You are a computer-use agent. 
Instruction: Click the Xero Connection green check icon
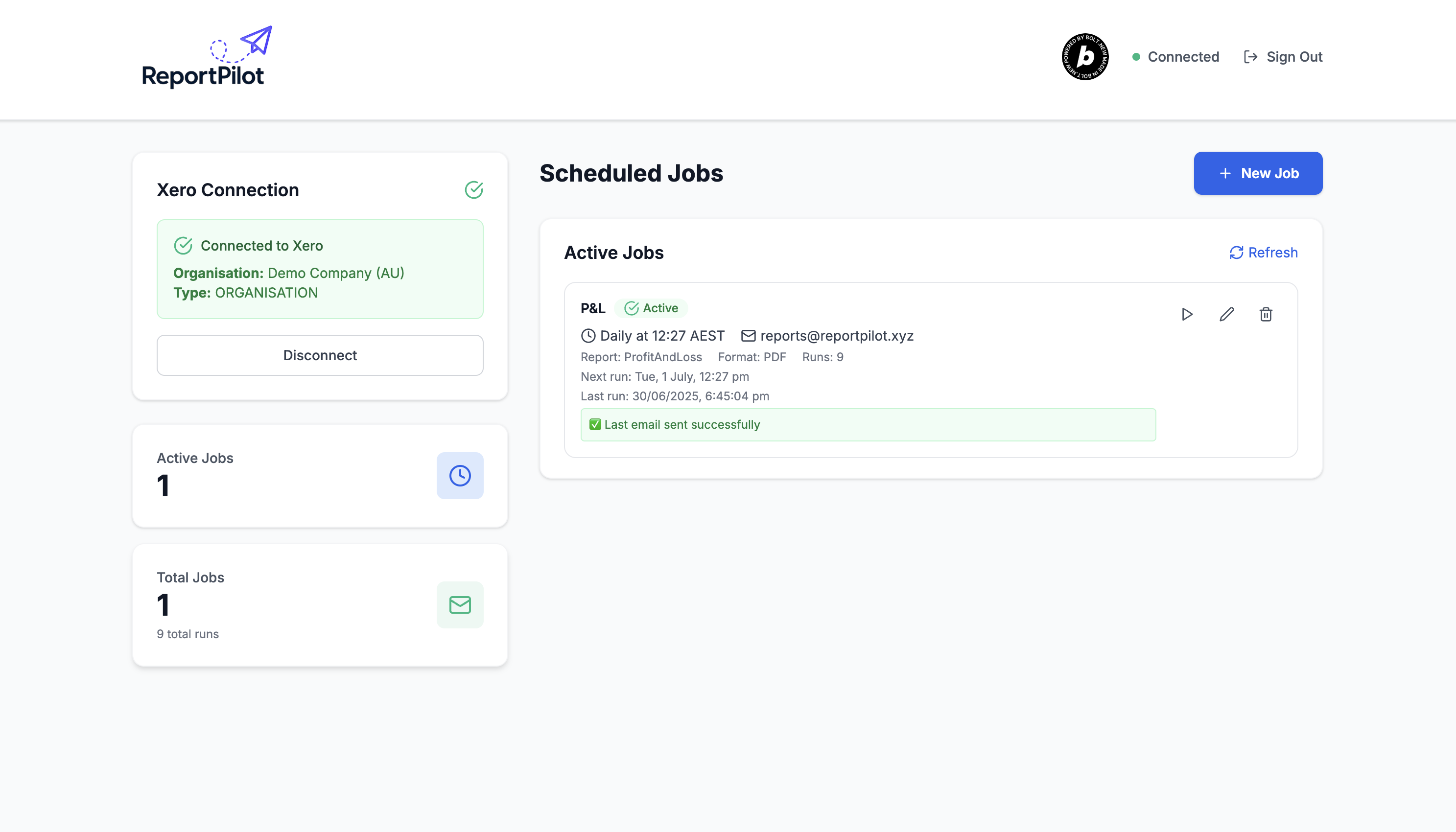click(x=474, y=190)
